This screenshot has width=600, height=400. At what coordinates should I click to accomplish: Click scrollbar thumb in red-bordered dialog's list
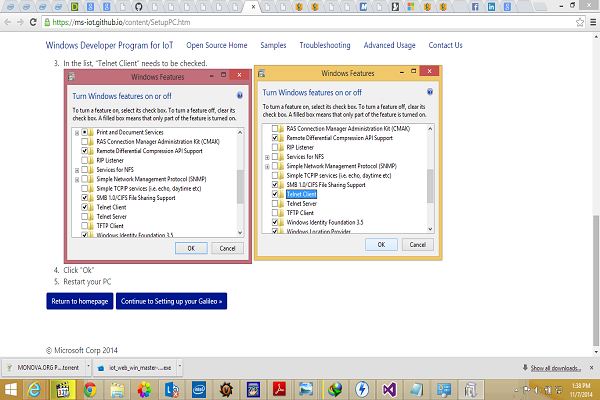[240, 187]
